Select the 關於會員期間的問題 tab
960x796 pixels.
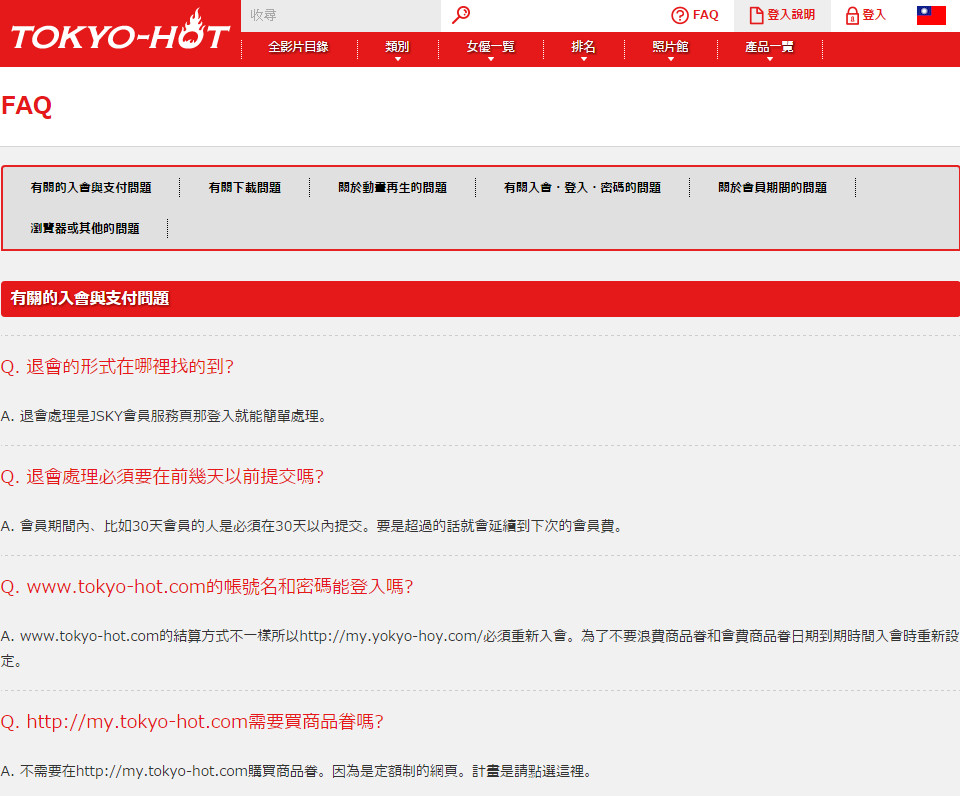[773, 188]
